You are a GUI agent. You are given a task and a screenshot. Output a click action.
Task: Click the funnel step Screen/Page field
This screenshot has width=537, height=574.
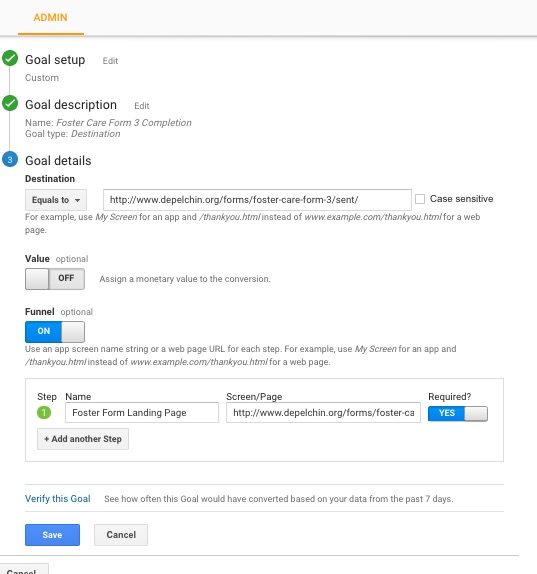(x=323, y=413)
